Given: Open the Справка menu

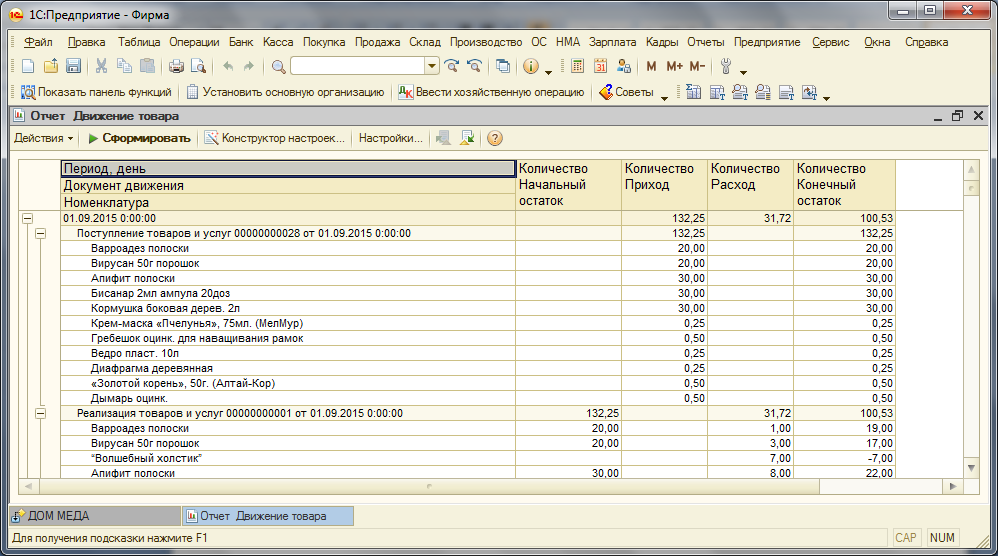Looking at the screenshot, I should pyautogui.click(x=926, y=42).
